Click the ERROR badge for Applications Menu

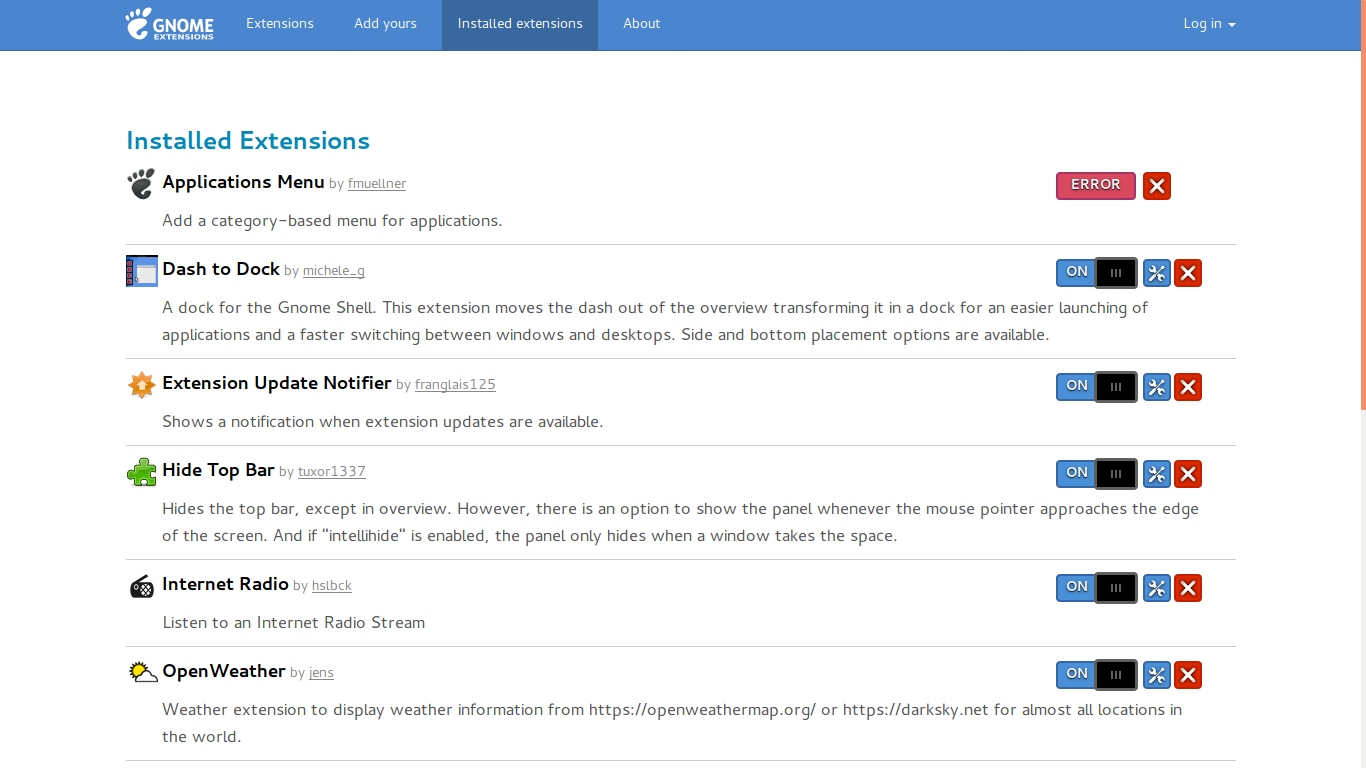coord(1096,185)
